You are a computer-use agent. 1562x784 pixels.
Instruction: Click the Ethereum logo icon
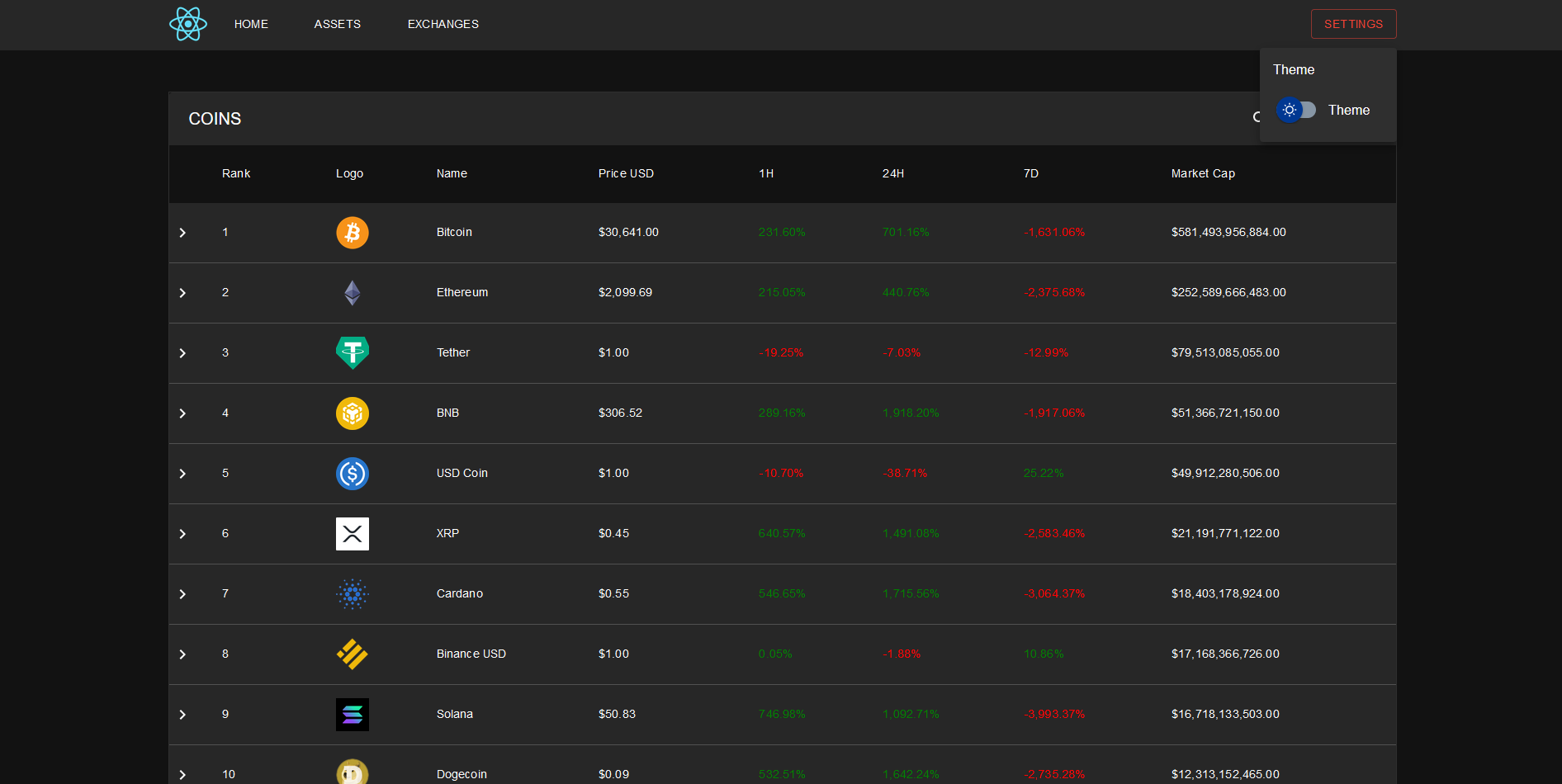point(353,292)
